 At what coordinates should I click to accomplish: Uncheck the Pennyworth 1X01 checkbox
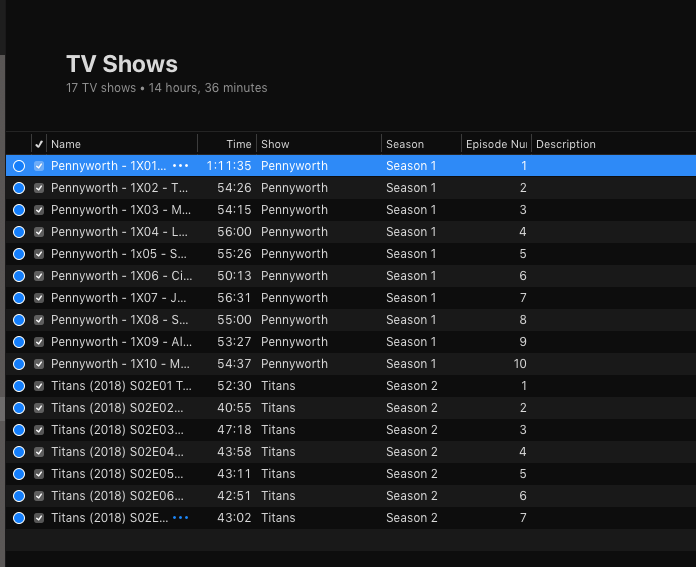pyautogui.click(x=39, y=166)
